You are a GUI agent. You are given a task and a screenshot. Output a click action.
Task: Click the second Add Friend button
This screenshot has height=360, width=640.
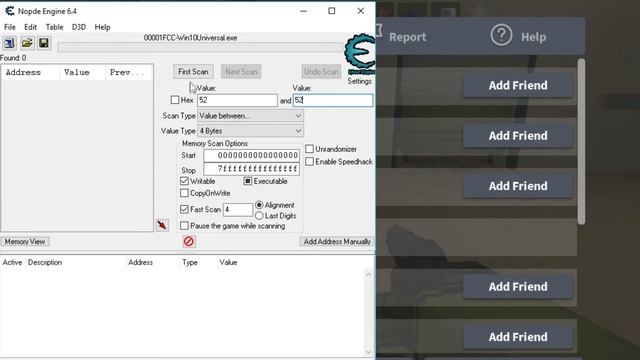(x=518, y=136)
